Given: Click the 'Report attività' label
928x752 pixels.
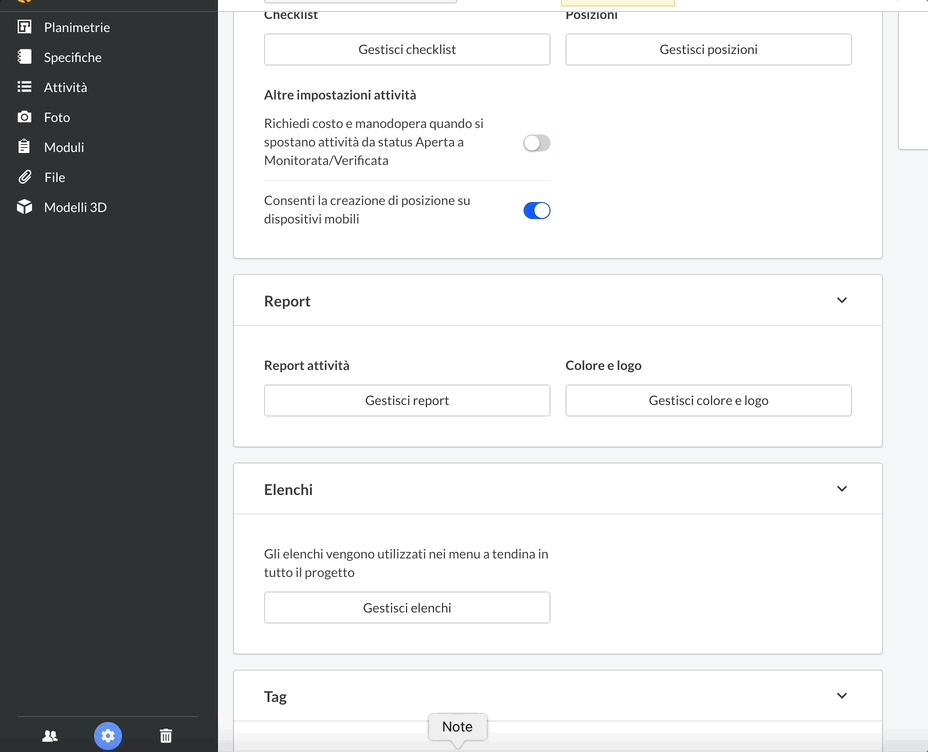Looking at the screenshot, I should (307, 365).
